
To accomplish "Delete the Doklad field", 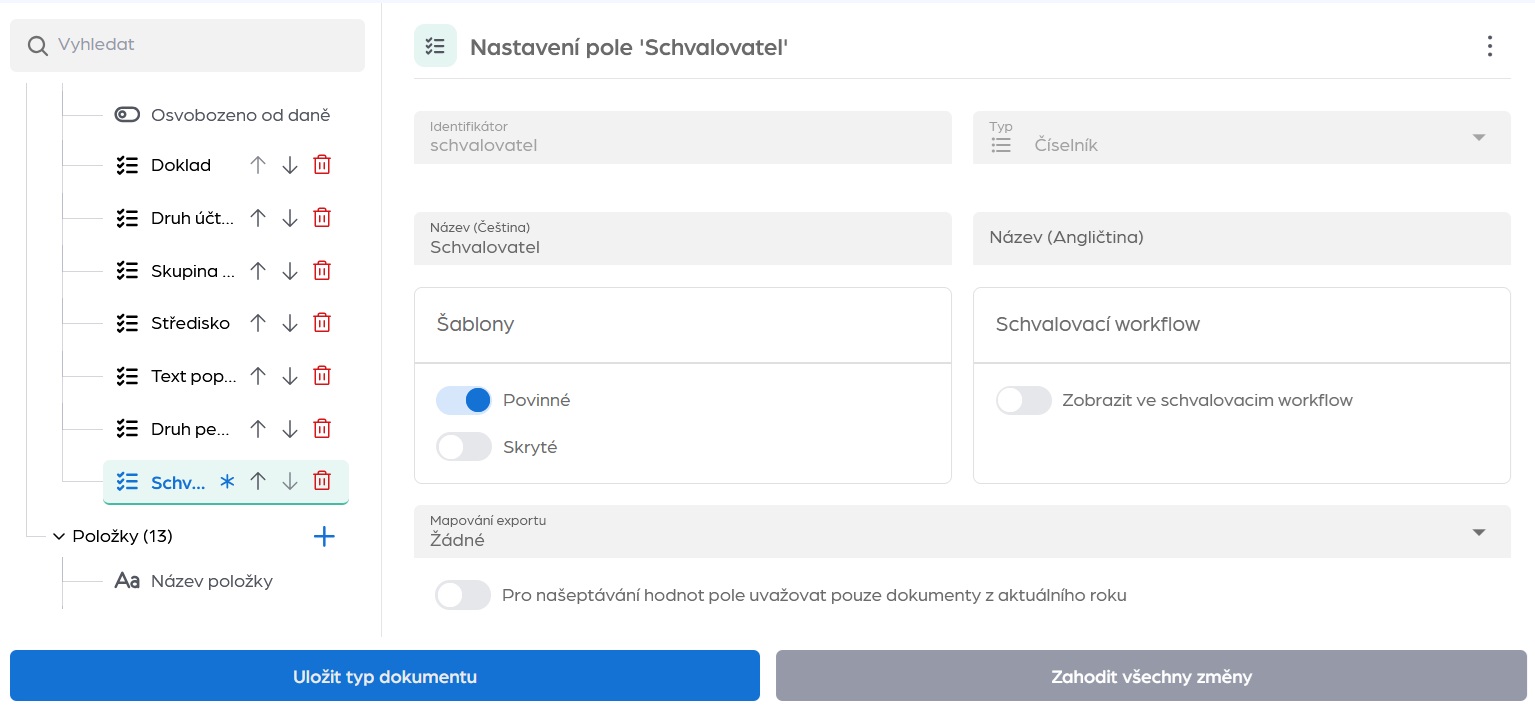I will click(x=322, y=165).
